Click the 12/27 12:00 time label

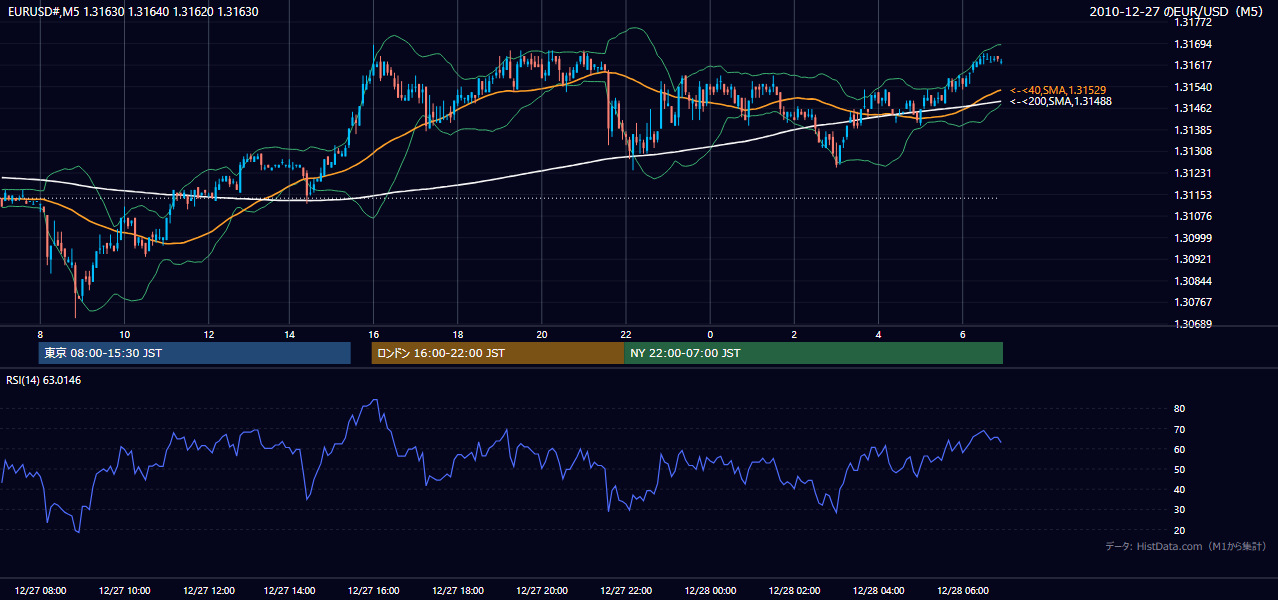point(208,591)
